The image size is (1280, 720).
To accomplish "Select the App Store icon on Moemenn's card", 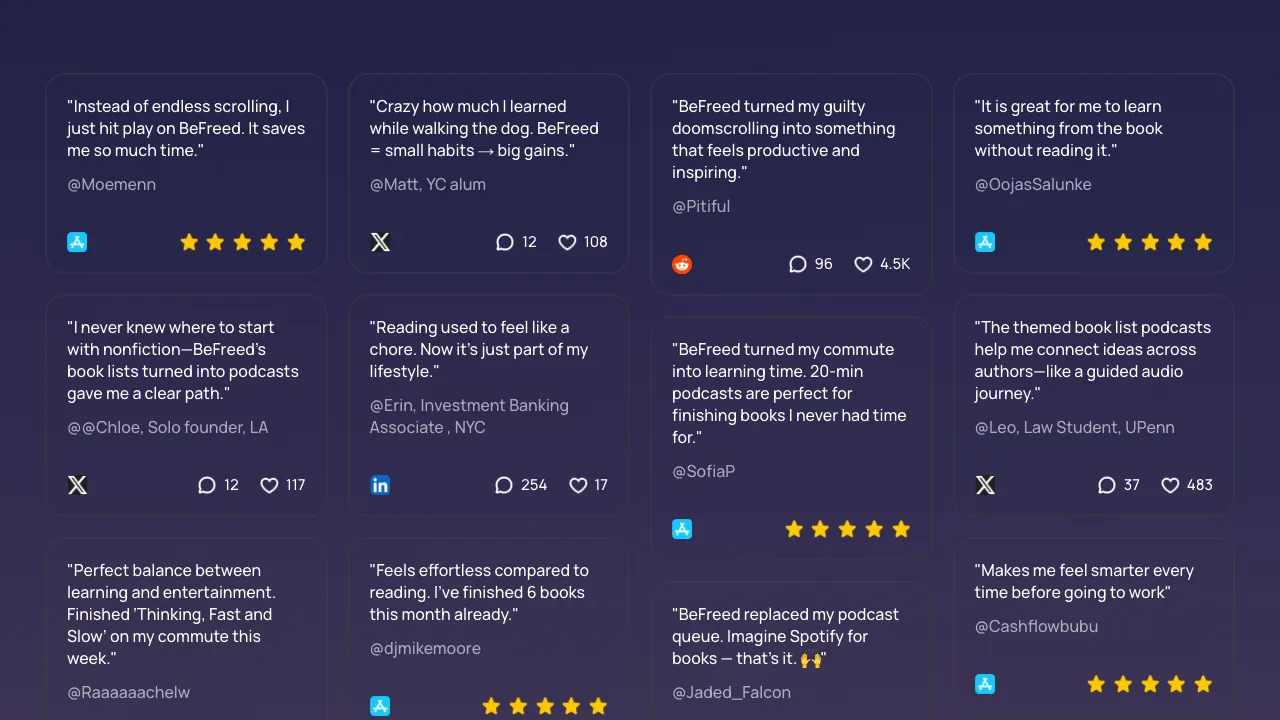I will pos(77,241).
